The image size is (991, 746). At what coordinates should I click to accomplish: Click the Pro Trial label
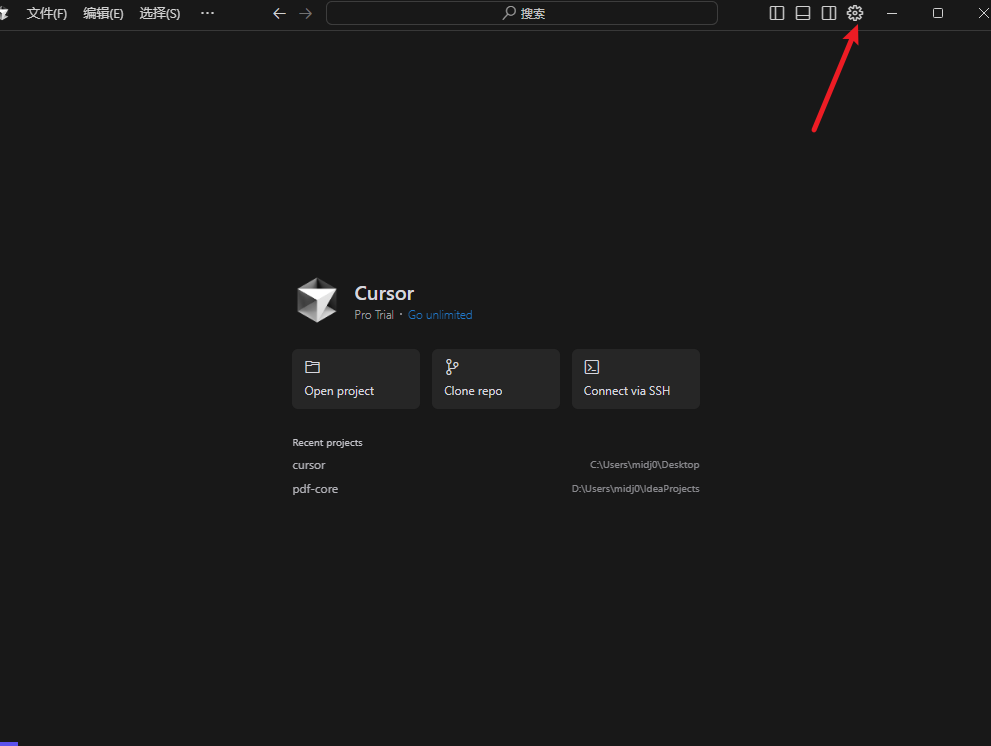(374, 315)
